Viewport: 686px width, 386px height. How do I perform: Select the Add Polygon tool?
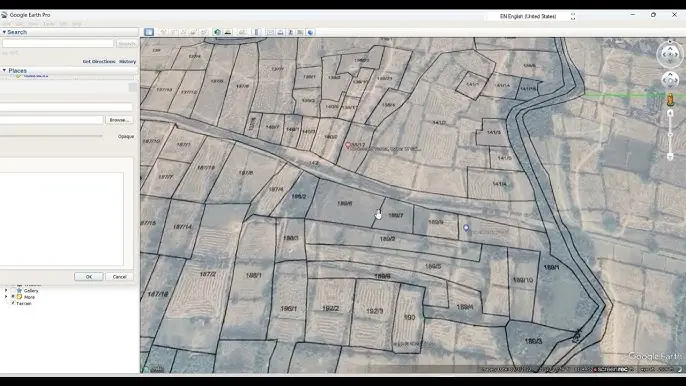pyautogui.click(x=173, y=32)
